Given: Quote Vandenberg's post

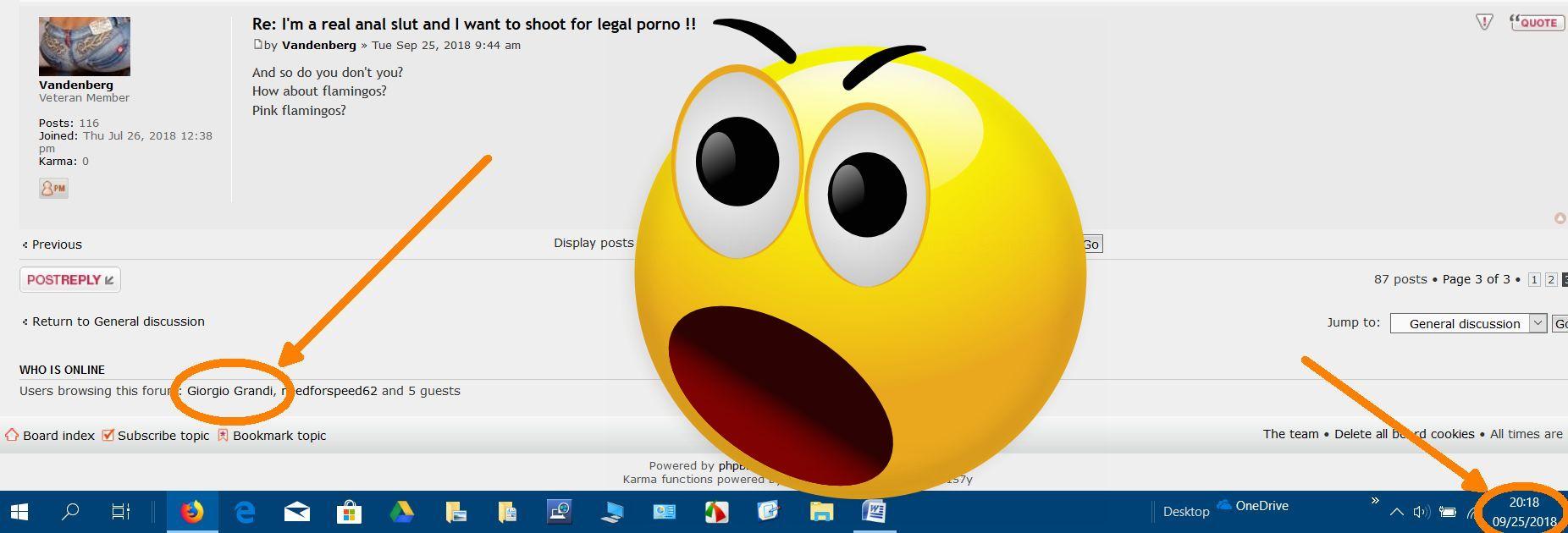Looking at the screenshot, I should [1537, 23].
